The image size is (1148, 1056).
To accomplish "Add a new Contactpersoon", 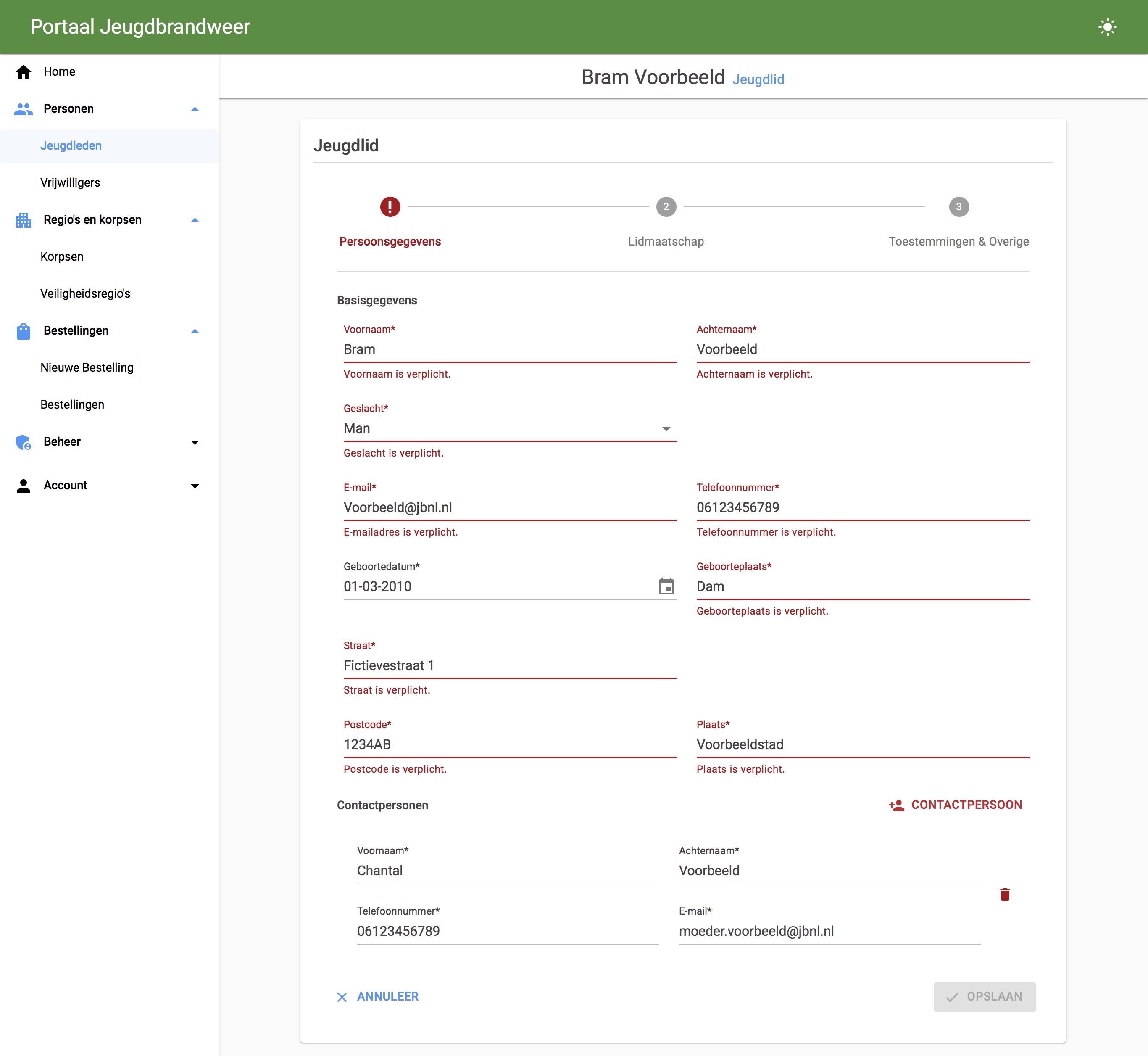I will pyautogui.click(x=955, y=805).
